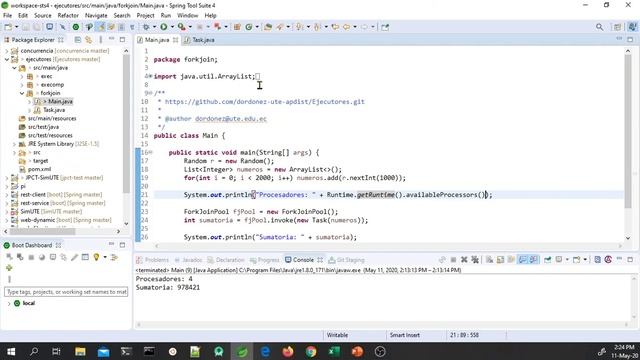
Task: Open the Project menu
Action: tap(145, 15)
